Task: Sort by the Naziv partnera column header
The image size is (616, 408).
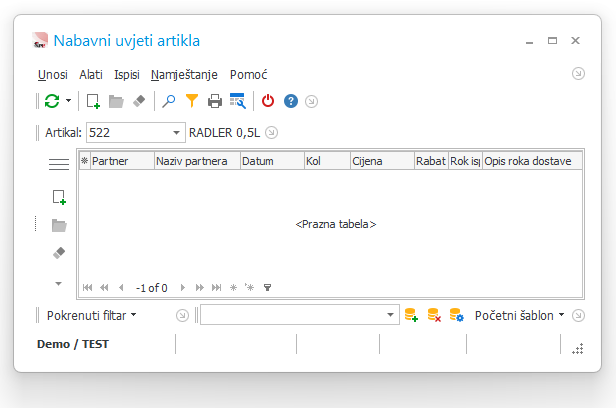Action: [197, 161]
